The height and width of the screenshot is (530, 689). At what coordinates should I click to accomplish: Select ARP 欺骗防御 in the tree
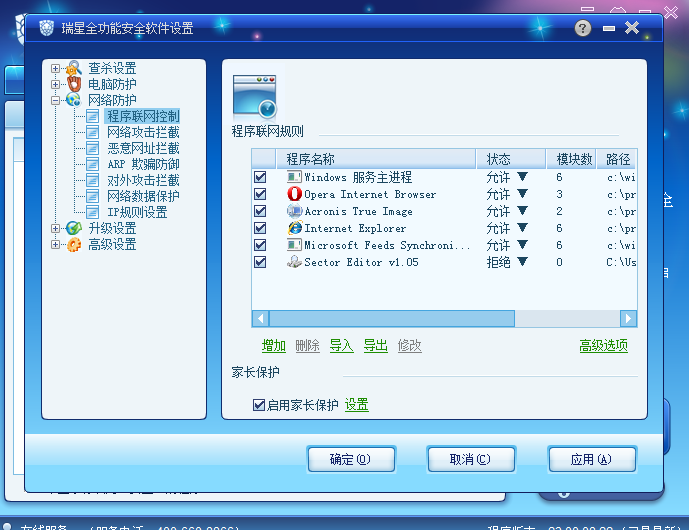(x=143, y=164)
